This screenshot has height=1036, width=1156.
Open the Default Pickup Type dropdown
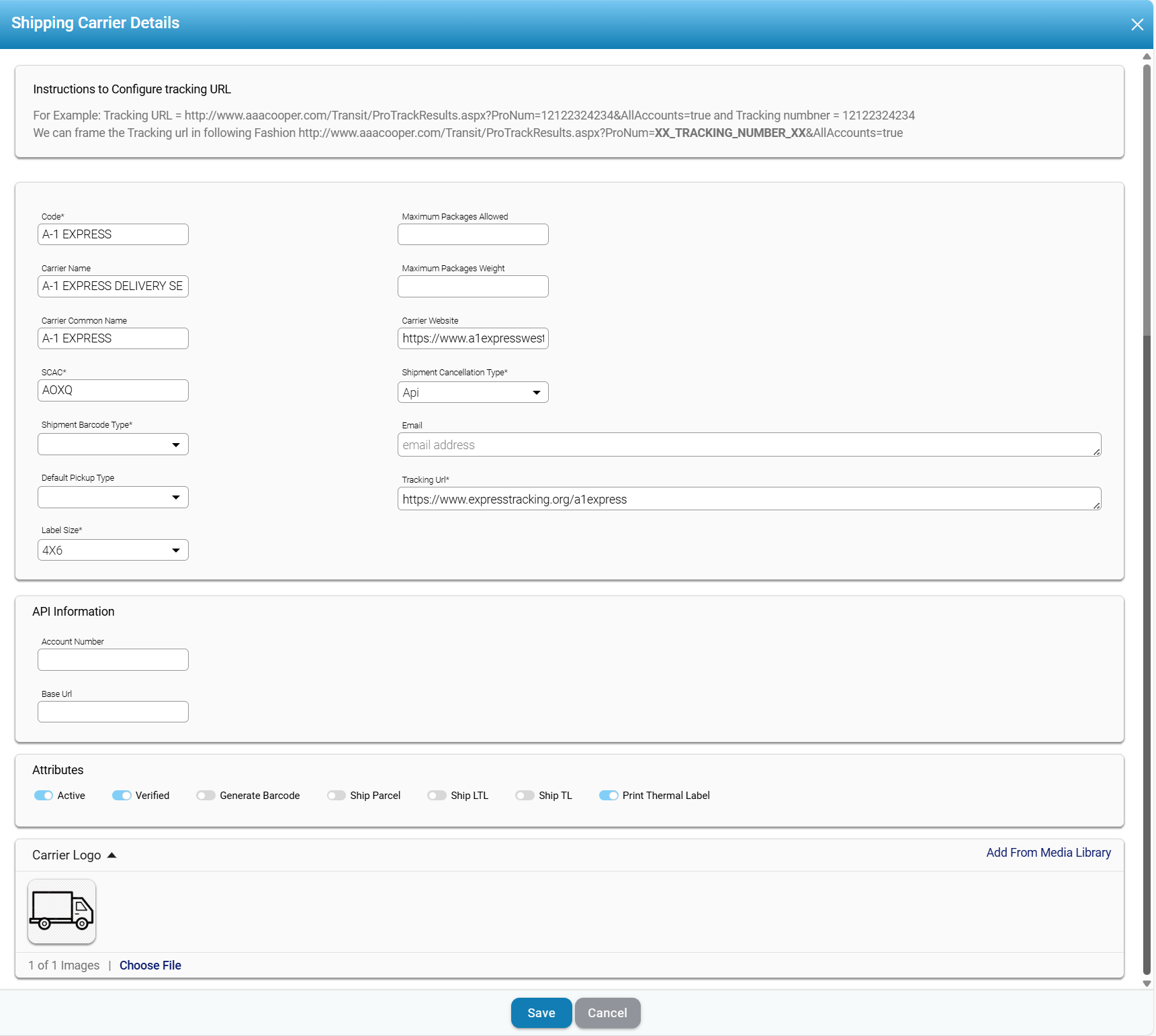tap(113, 498)
